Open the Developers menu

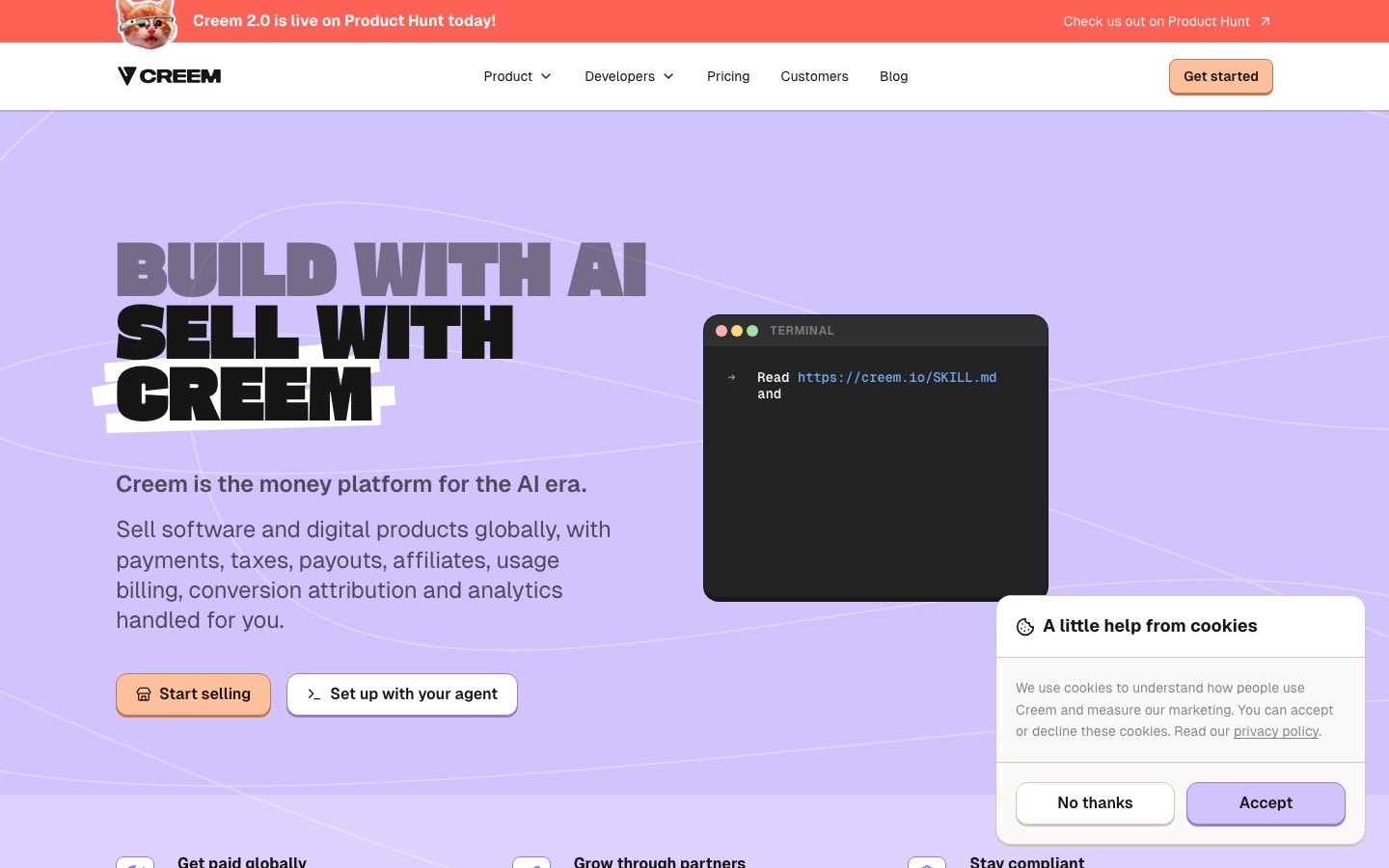coord(630,76)
